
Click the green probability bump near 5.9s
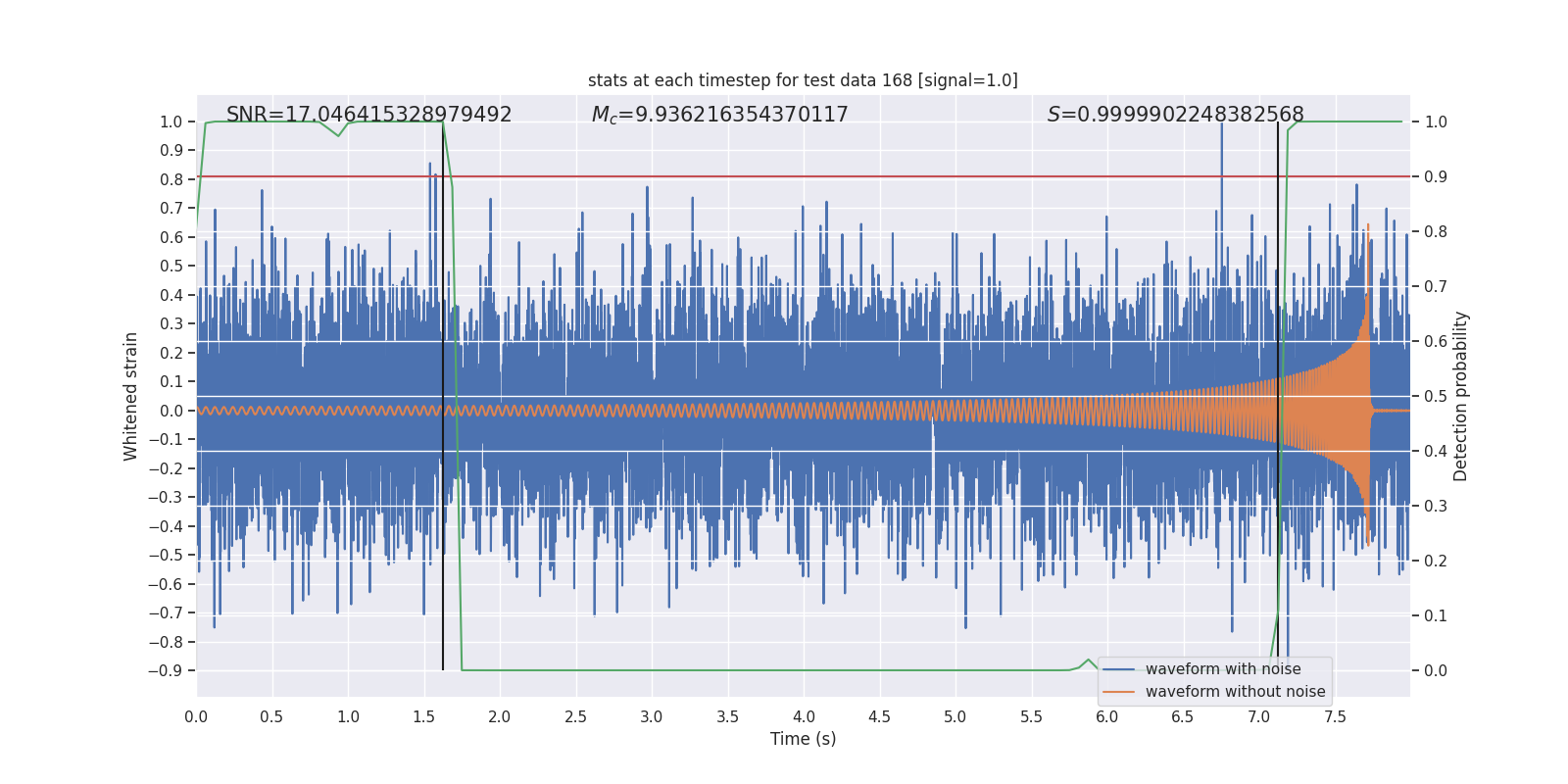[x=1088, y=662]
